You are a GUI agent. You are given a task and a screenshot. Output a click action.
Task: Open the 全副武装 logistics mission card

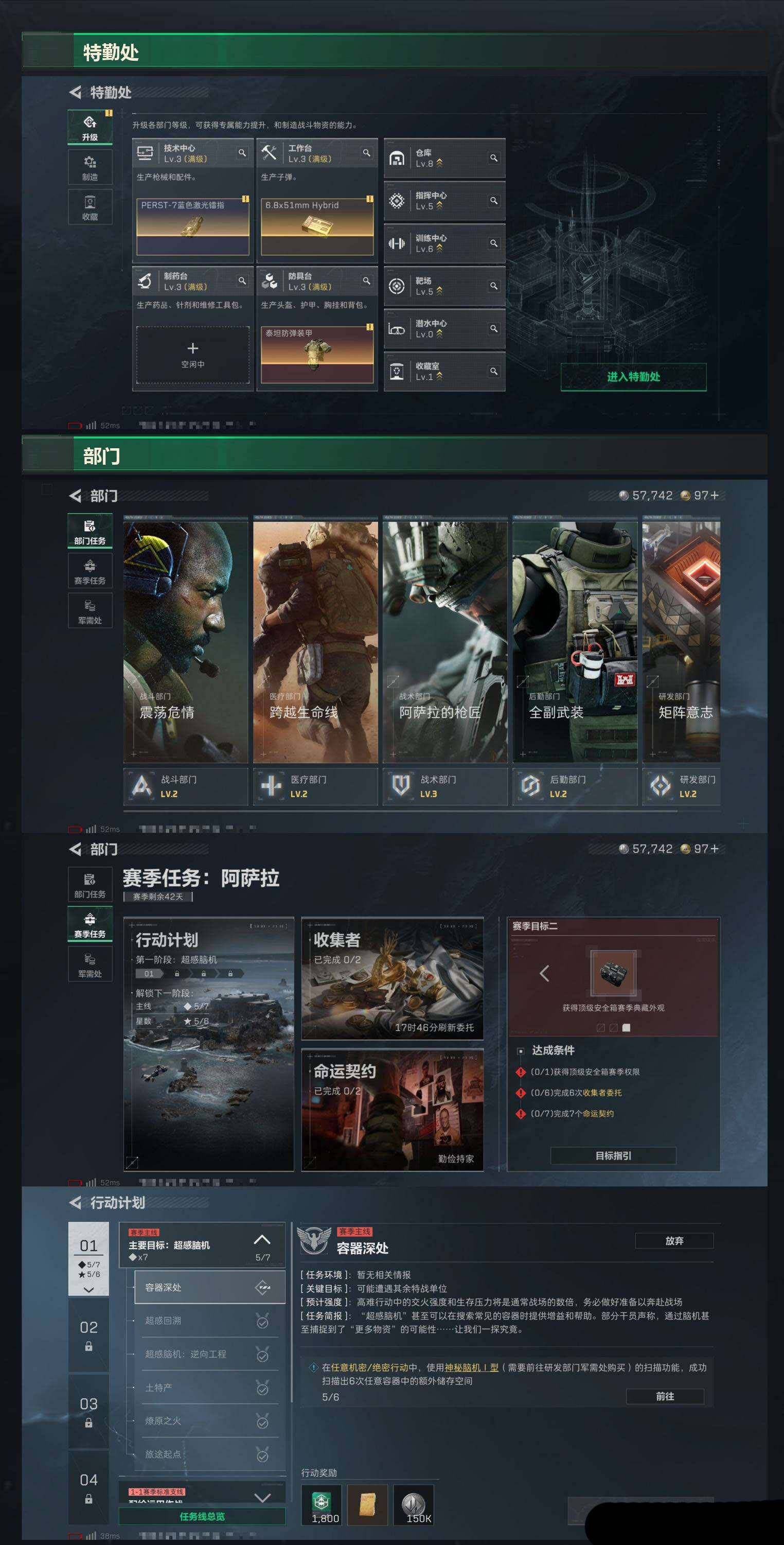tap(575, 642)
